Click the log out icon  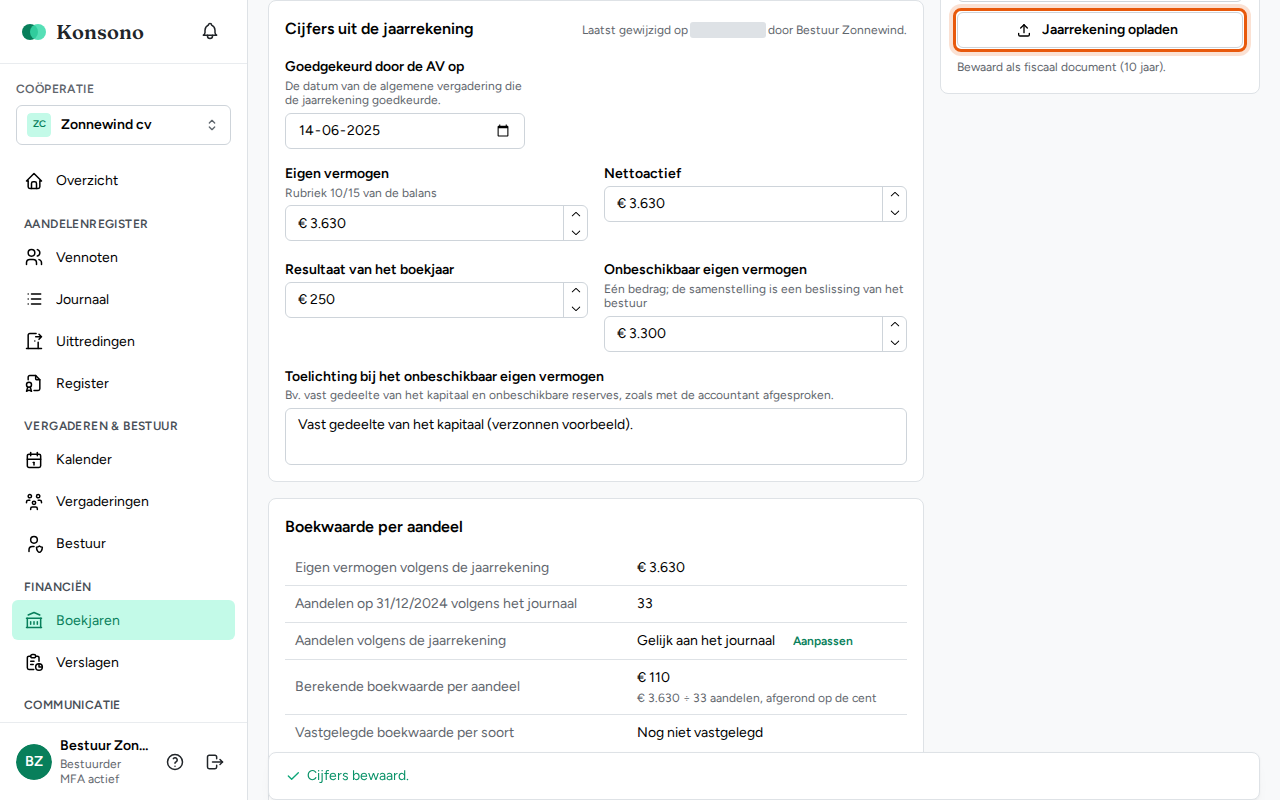[214, 762]
